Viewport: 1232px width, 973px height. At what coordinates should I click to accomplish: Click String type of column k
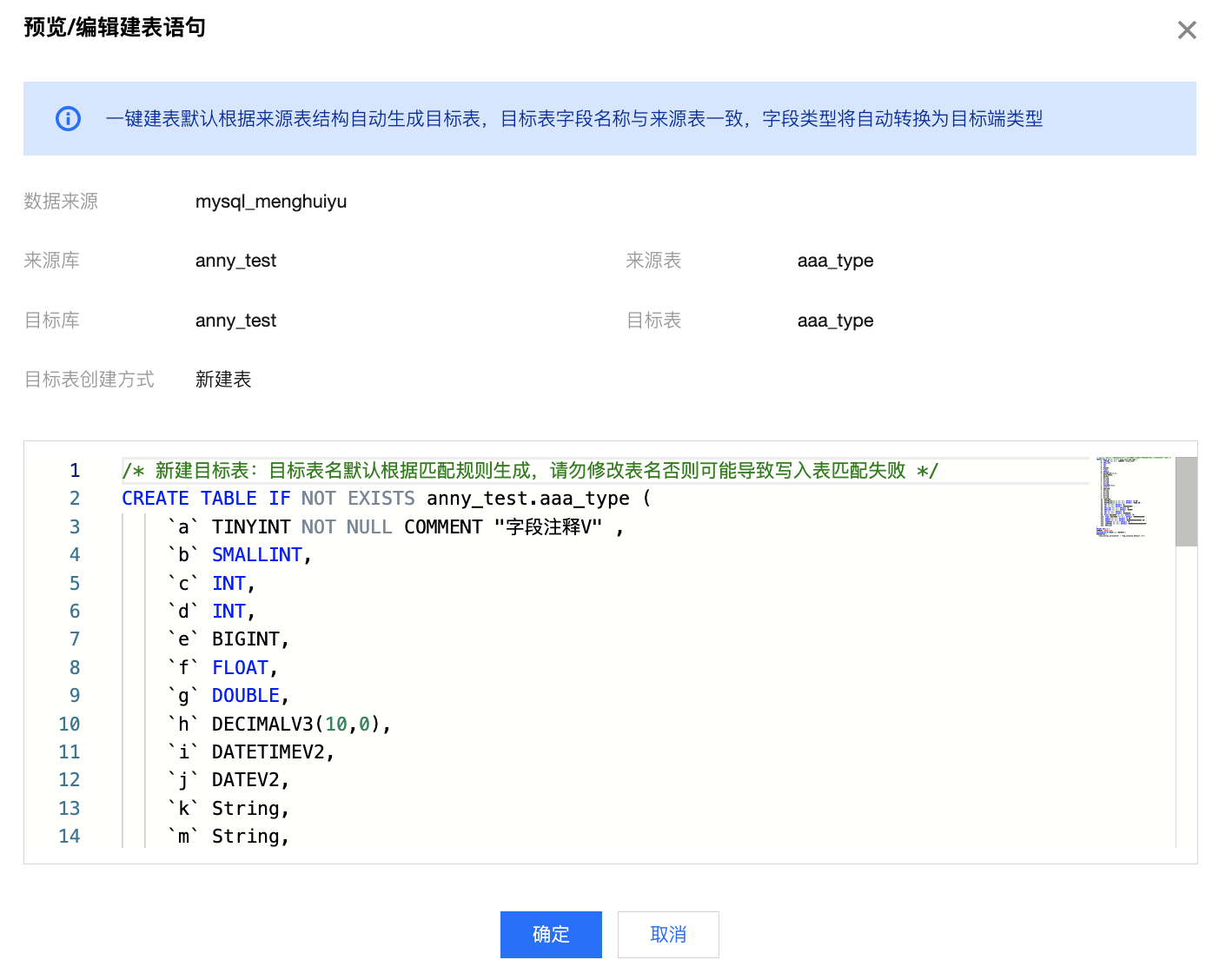coord(246,809)
